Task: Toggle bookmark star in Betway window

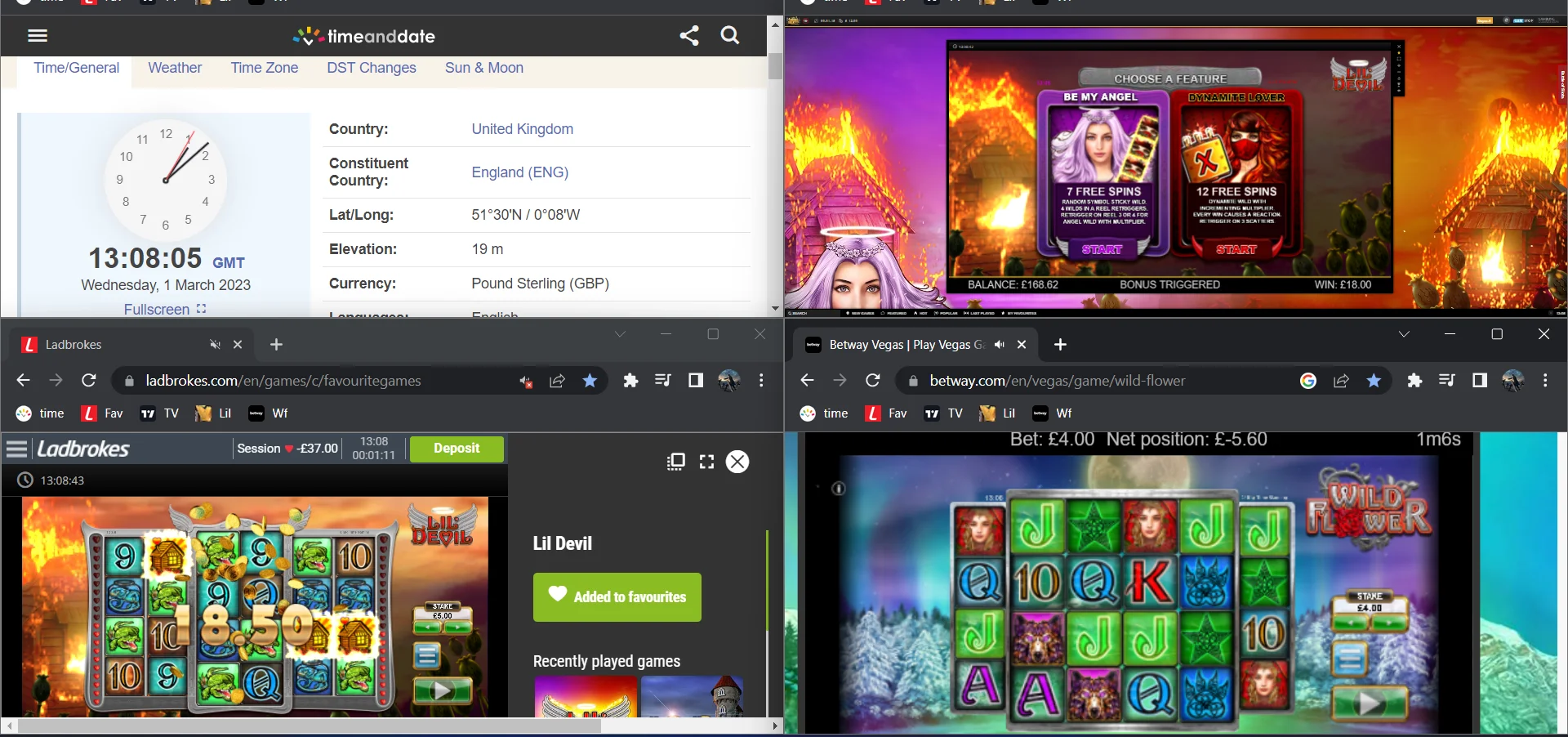Action: coord(1374,381)
